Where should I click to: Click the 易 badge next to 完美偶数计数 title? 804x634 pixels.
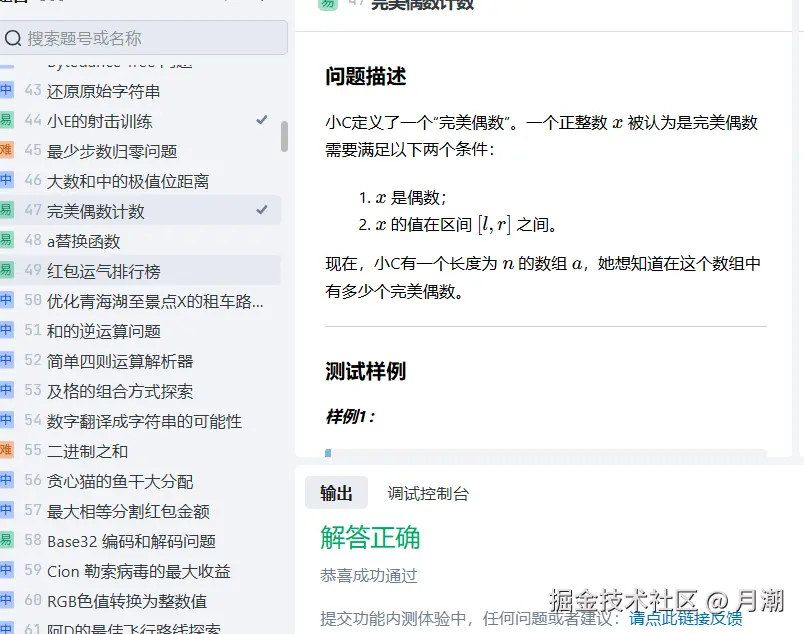(327, 4)
